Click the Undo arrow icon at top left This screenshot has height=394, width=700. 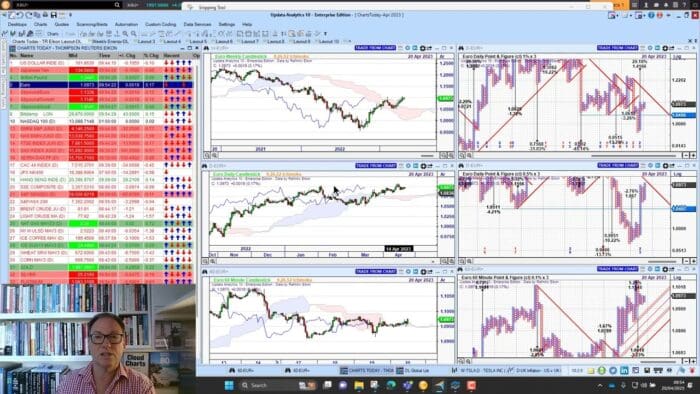pos(20,15)
